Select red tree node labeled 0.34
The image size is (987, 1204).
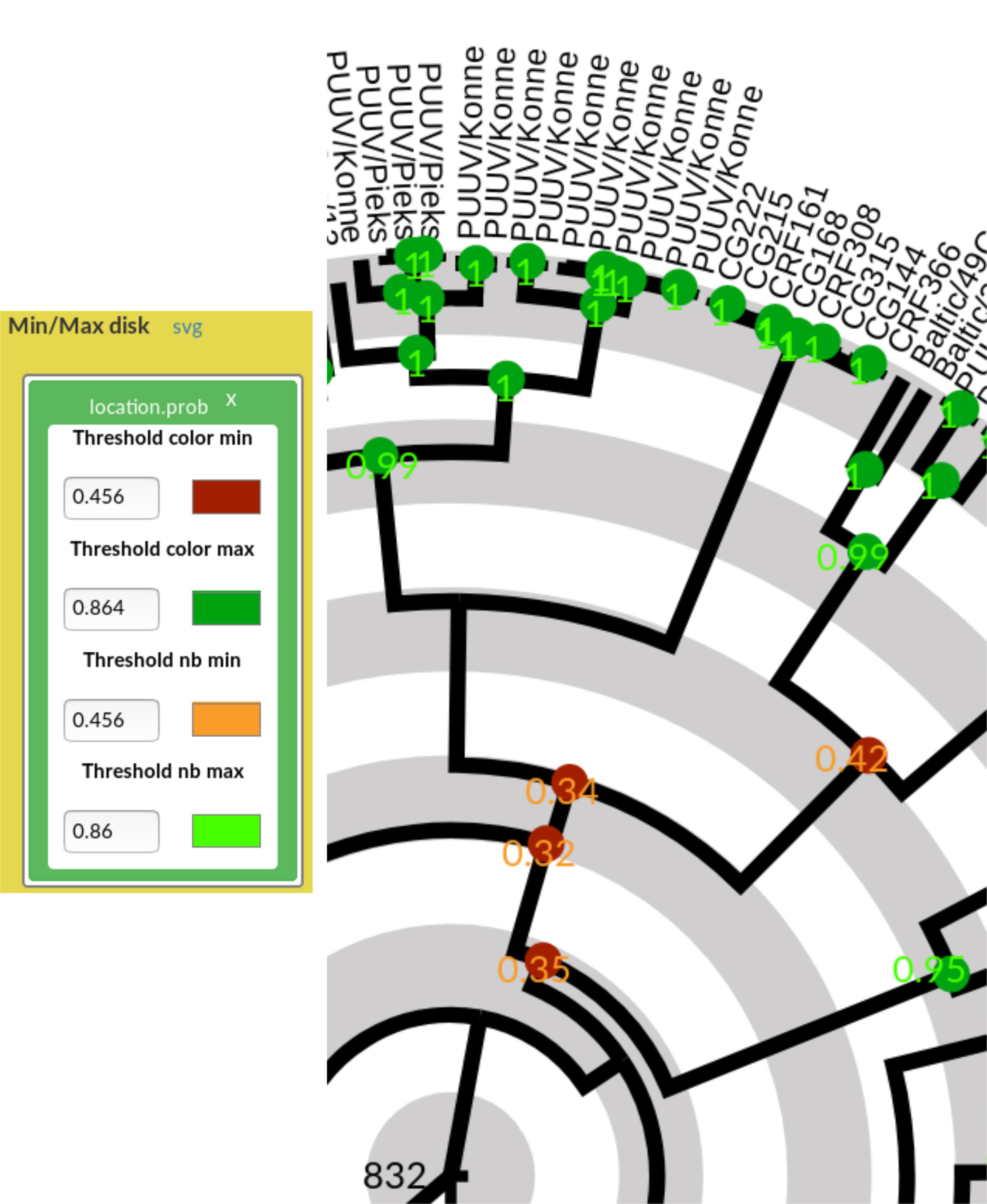pyautogui.click(x=569, y=782)
